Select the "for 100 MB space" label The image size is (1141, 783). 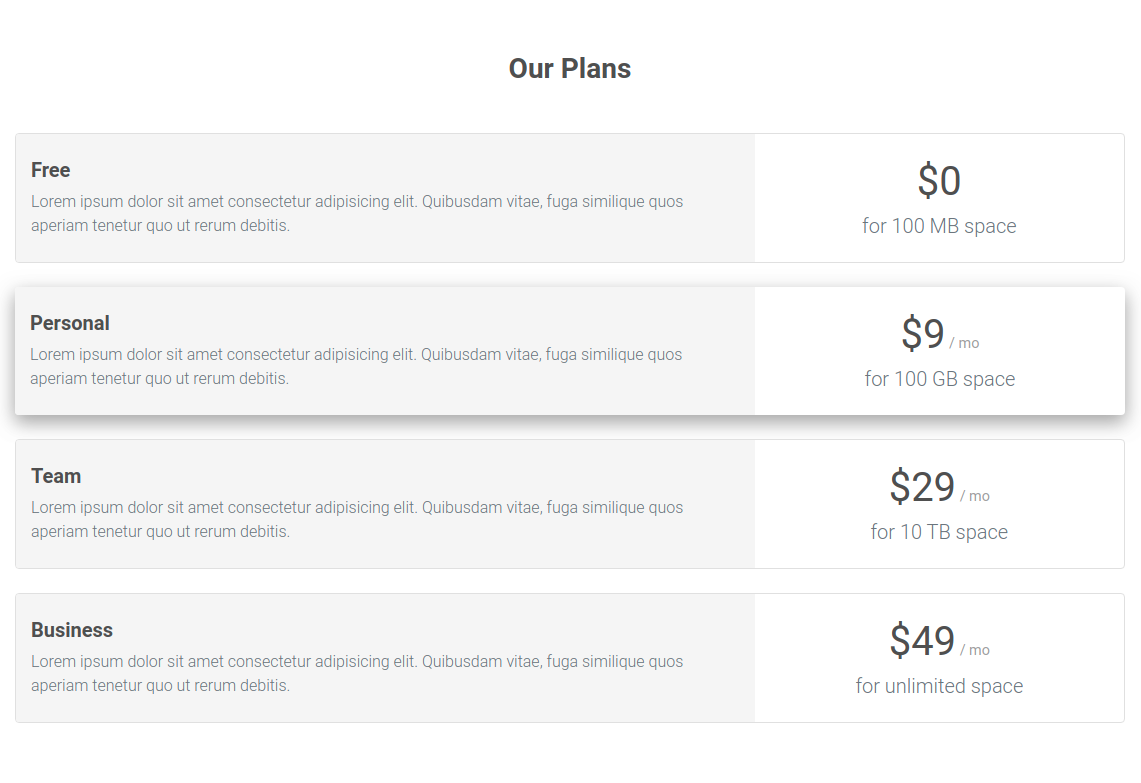(x=939, y=226)
